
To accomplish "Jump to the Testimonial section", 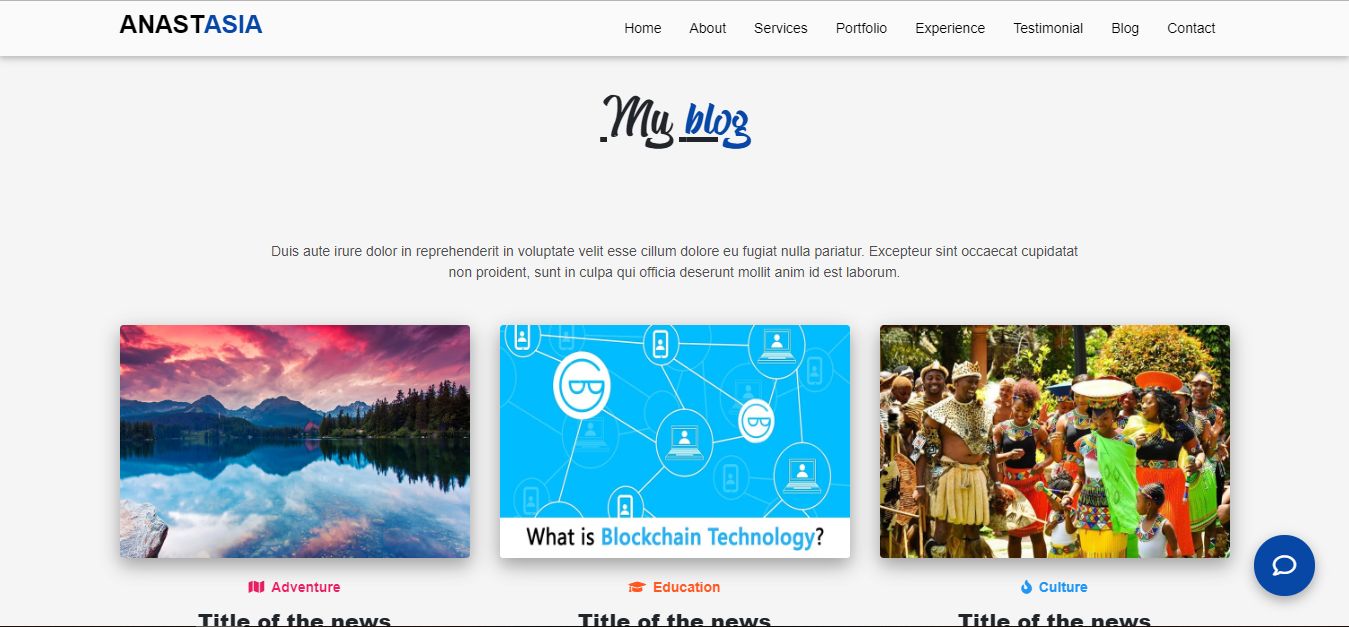I will (1048, 28).
